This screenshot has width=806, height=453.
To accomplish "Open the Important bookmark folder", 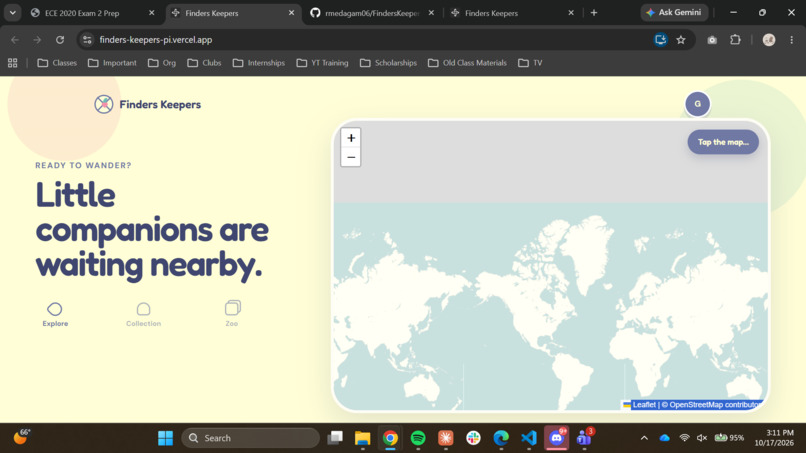I will click(x=113, y=63).
